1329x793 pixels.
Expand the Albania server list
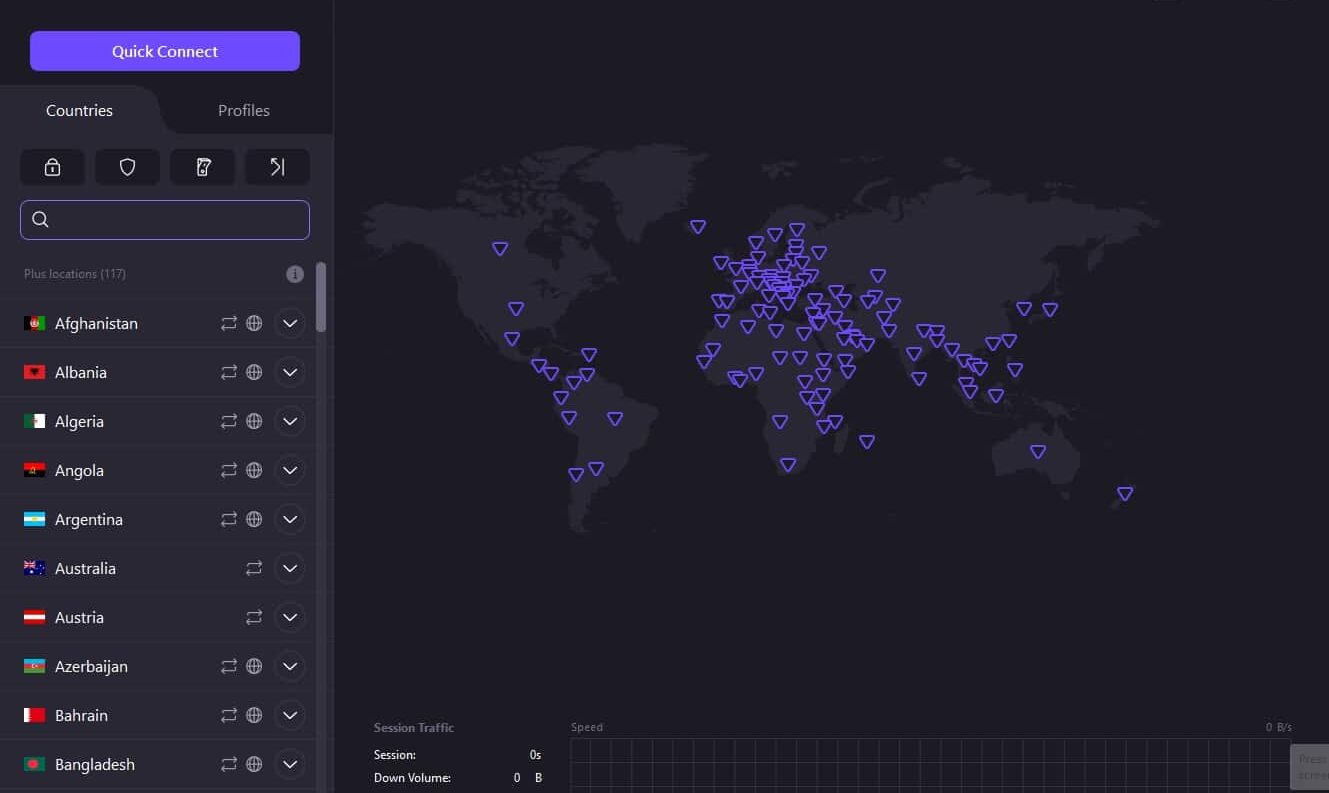tap(290, 372)
